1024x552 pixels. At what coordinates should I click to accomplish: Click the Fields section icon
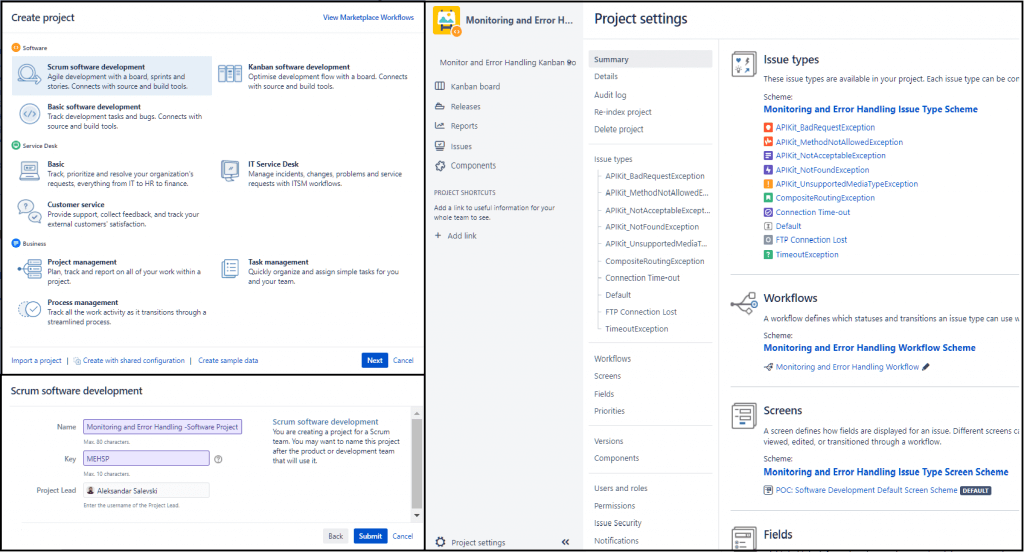(744, 538)
